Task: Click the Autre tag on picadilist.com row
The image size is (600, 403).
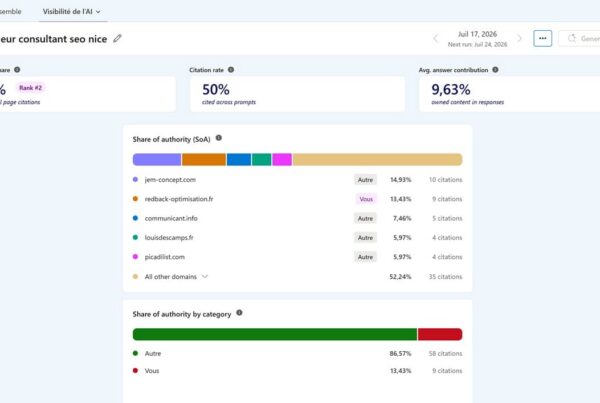Action: [365, 257]
